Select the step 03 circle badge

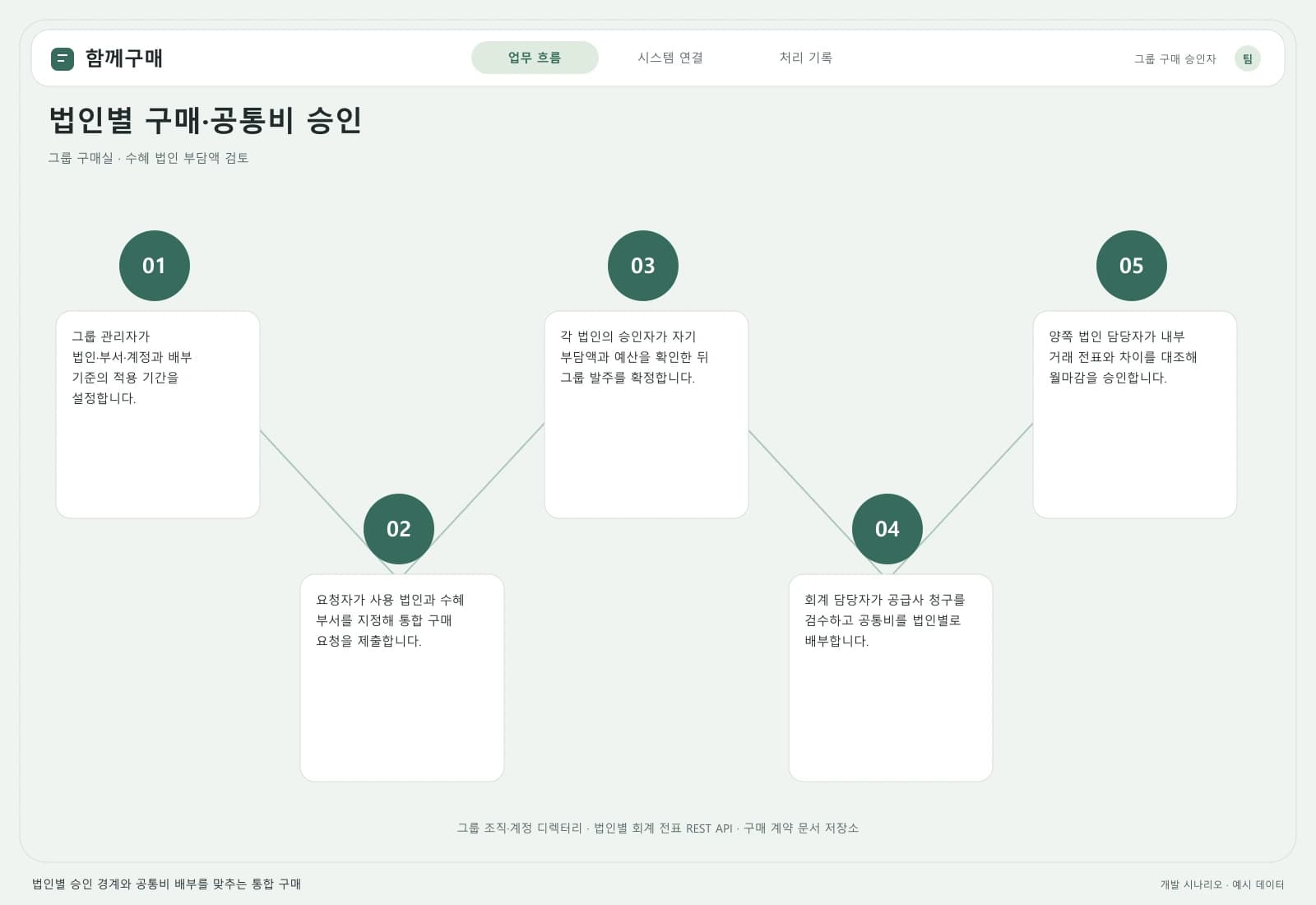pyautogui.click(x=643, y=266)
